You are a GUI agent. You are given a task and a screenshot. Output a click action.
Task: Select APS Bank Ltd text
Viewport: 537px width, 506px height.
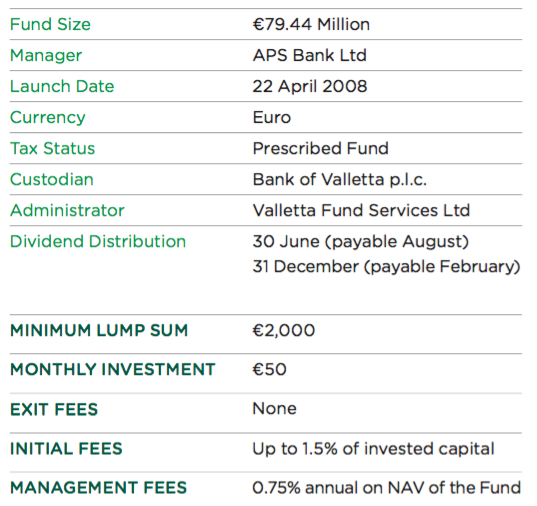pos(310,55)
